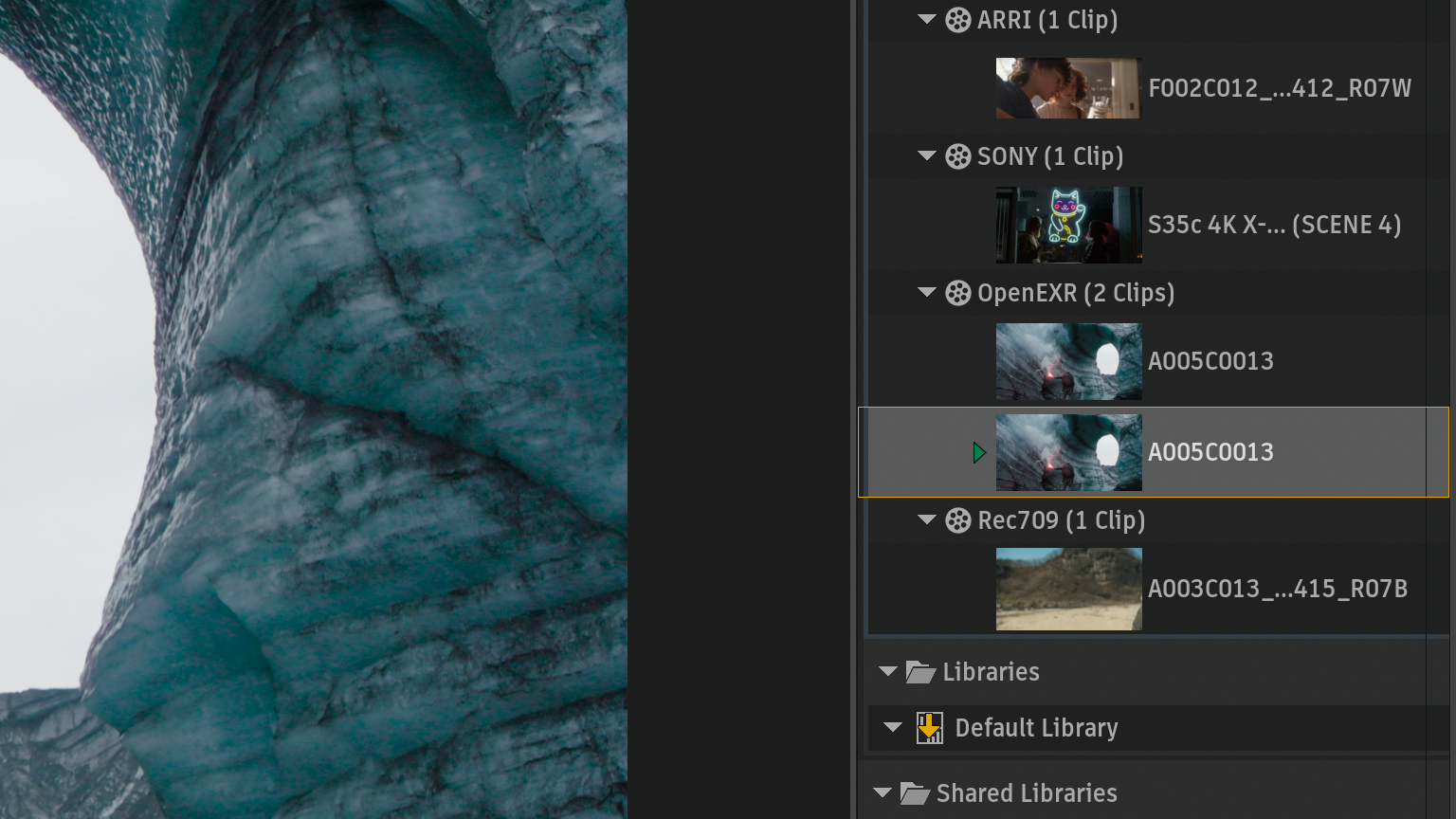1456x819 pixels.
Task: Select the first A005C0013 ice cave thumbnail
Action: pyautogui.click(x=1068, y=361)
